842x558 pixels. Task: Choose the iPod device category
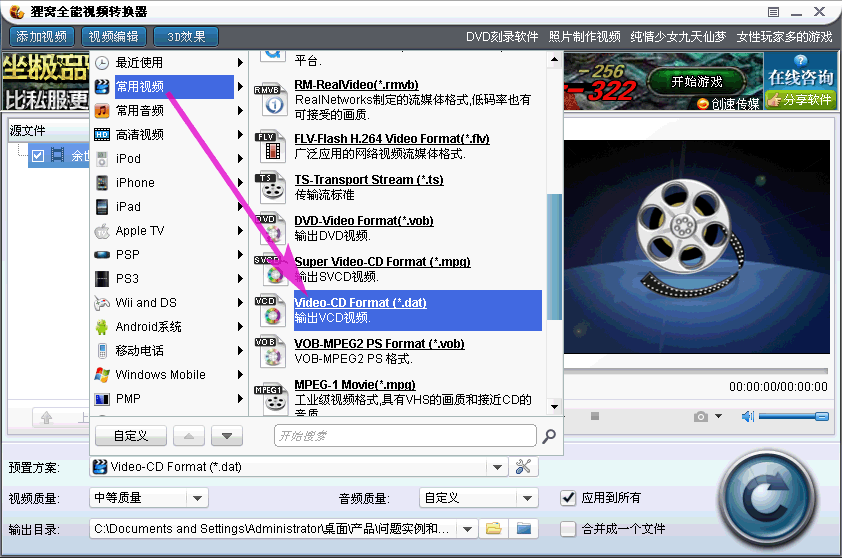pyautogui.click(x=169, y=158)
